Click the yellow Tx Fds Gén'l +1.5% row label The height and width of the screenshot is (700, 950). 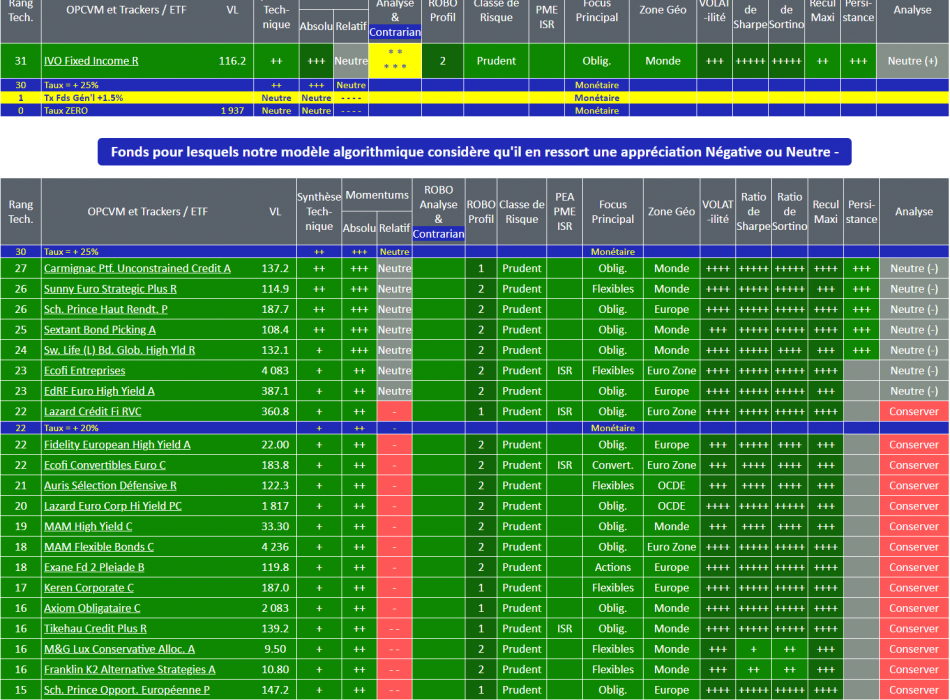84,98
